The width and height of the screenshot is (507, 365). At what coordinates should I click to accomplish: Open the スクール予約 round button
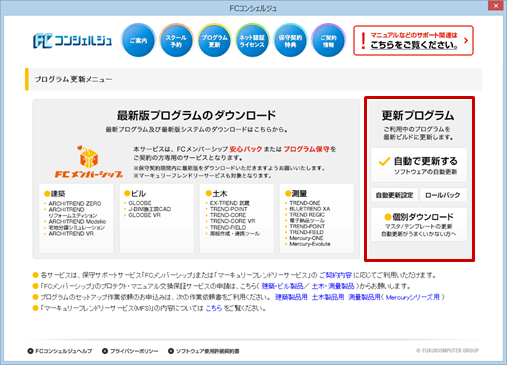(176, 40)
